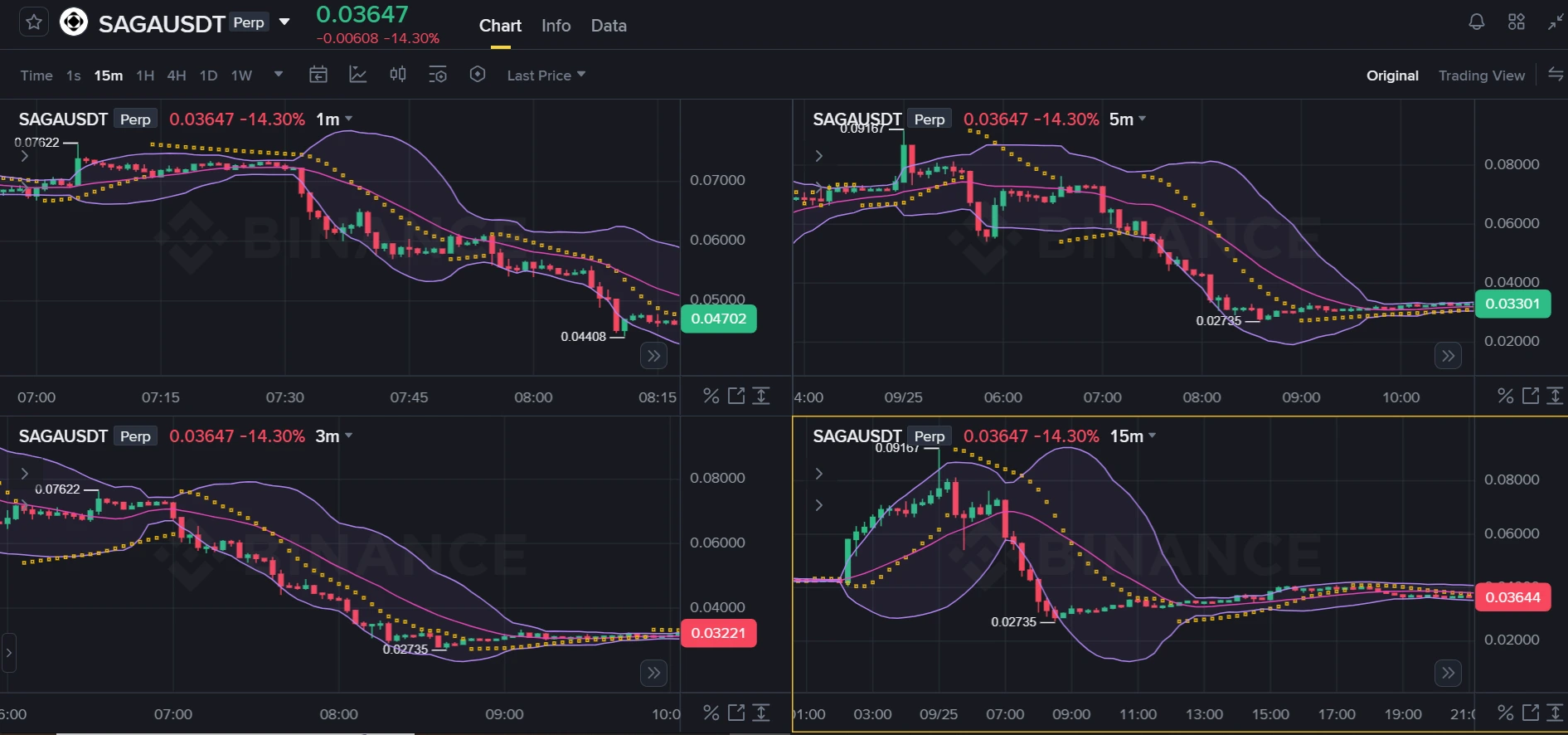The width and height of the screenshot is (1568, 735).
Task: Jump to latest candle in 15m chart
Action: (x=1449, y=673)
